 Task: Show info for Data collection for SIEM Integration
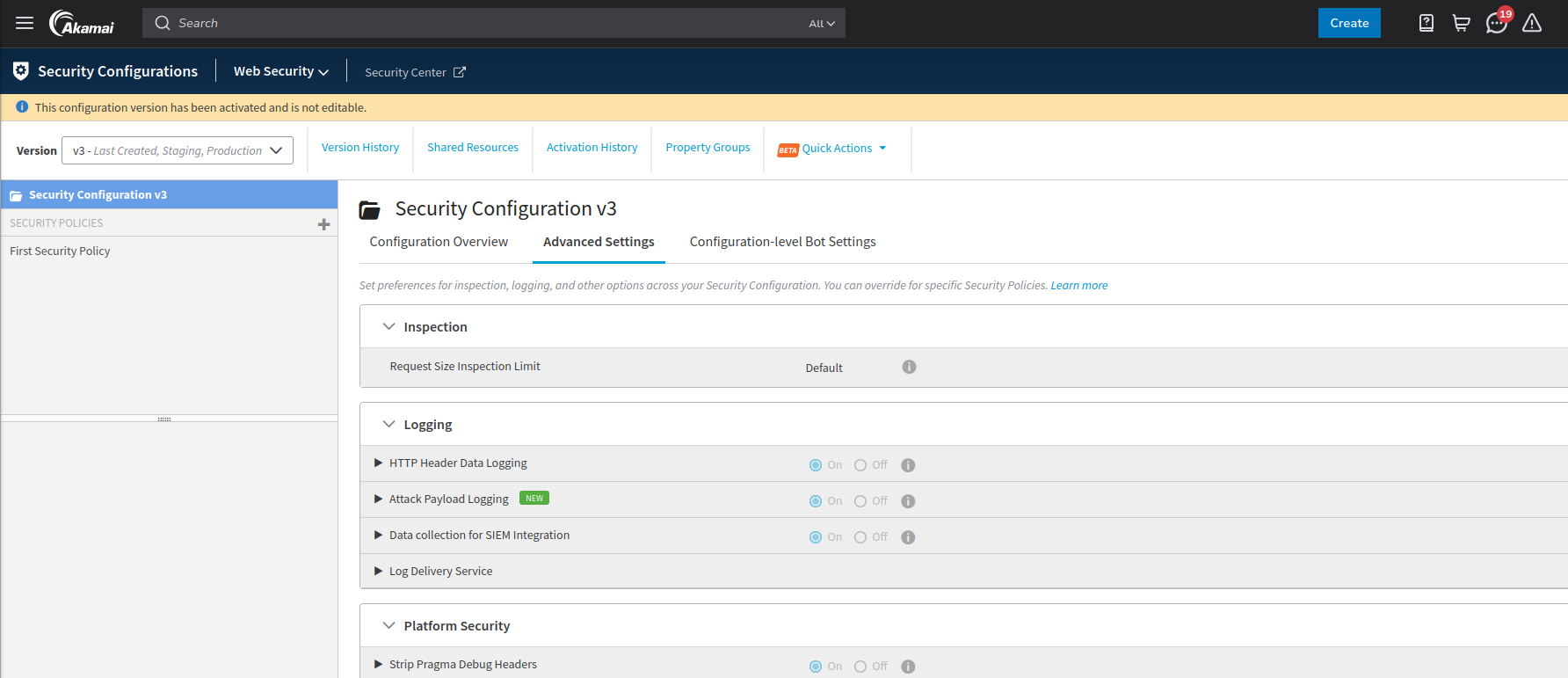908,537
